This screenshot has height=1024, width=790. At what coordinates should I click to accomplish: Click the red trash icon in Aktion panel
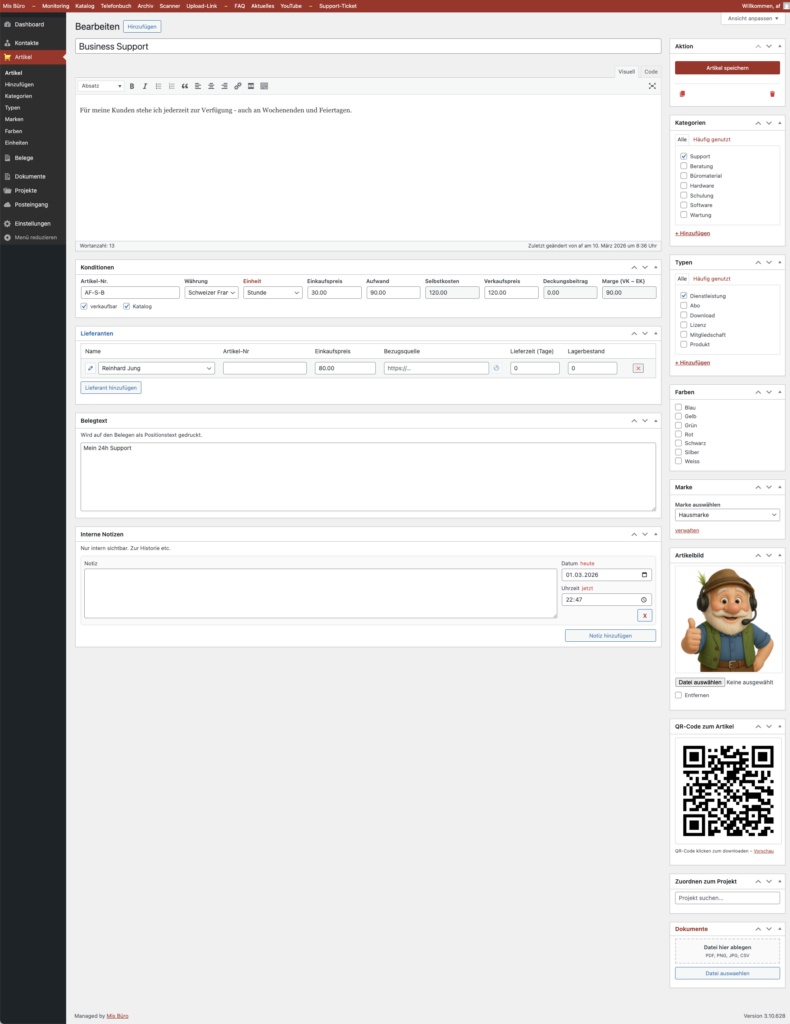(772, 94)
